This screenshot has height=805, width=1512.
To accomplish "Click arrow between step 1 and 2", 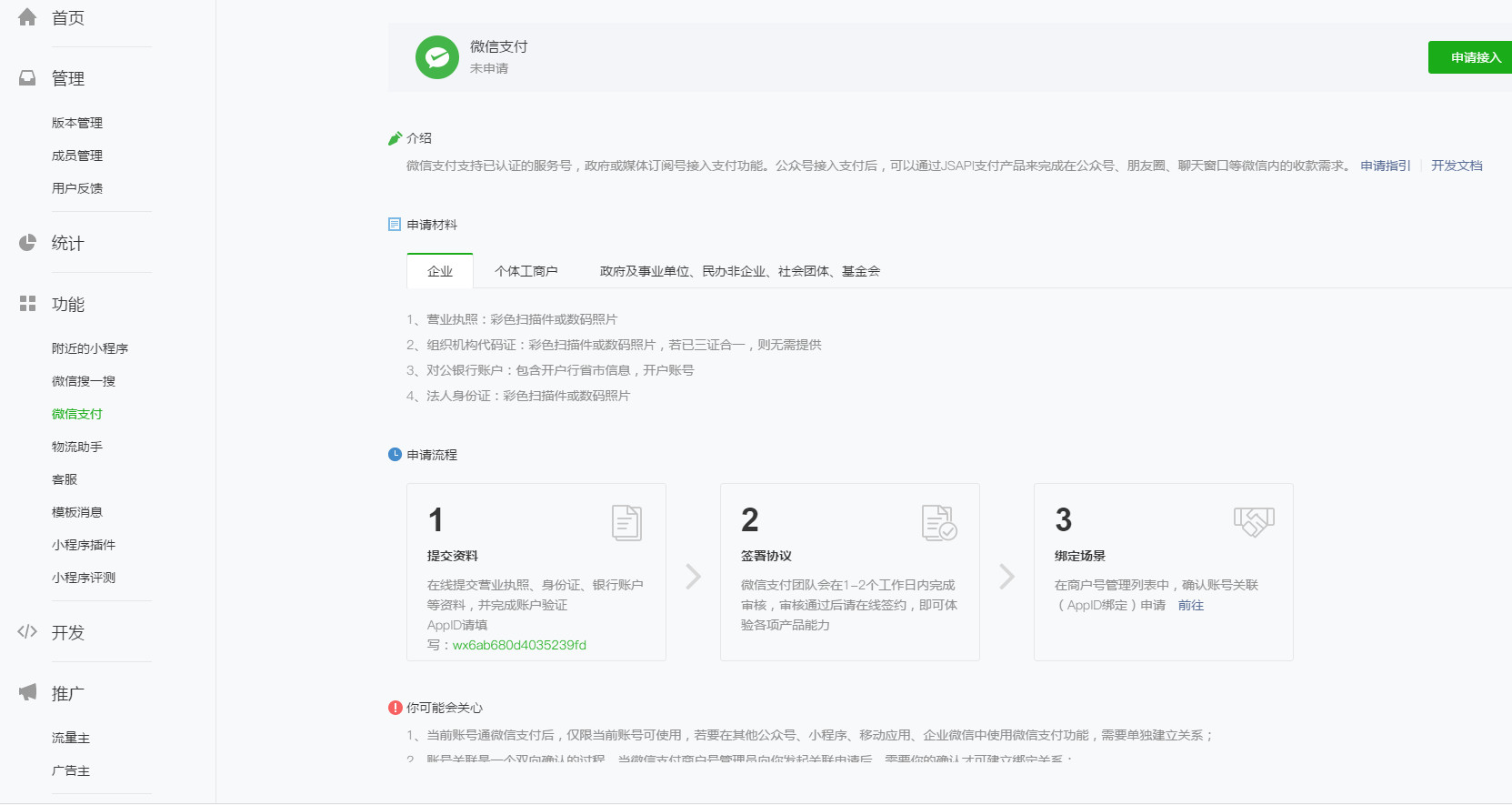I will (x=694, y=577).
